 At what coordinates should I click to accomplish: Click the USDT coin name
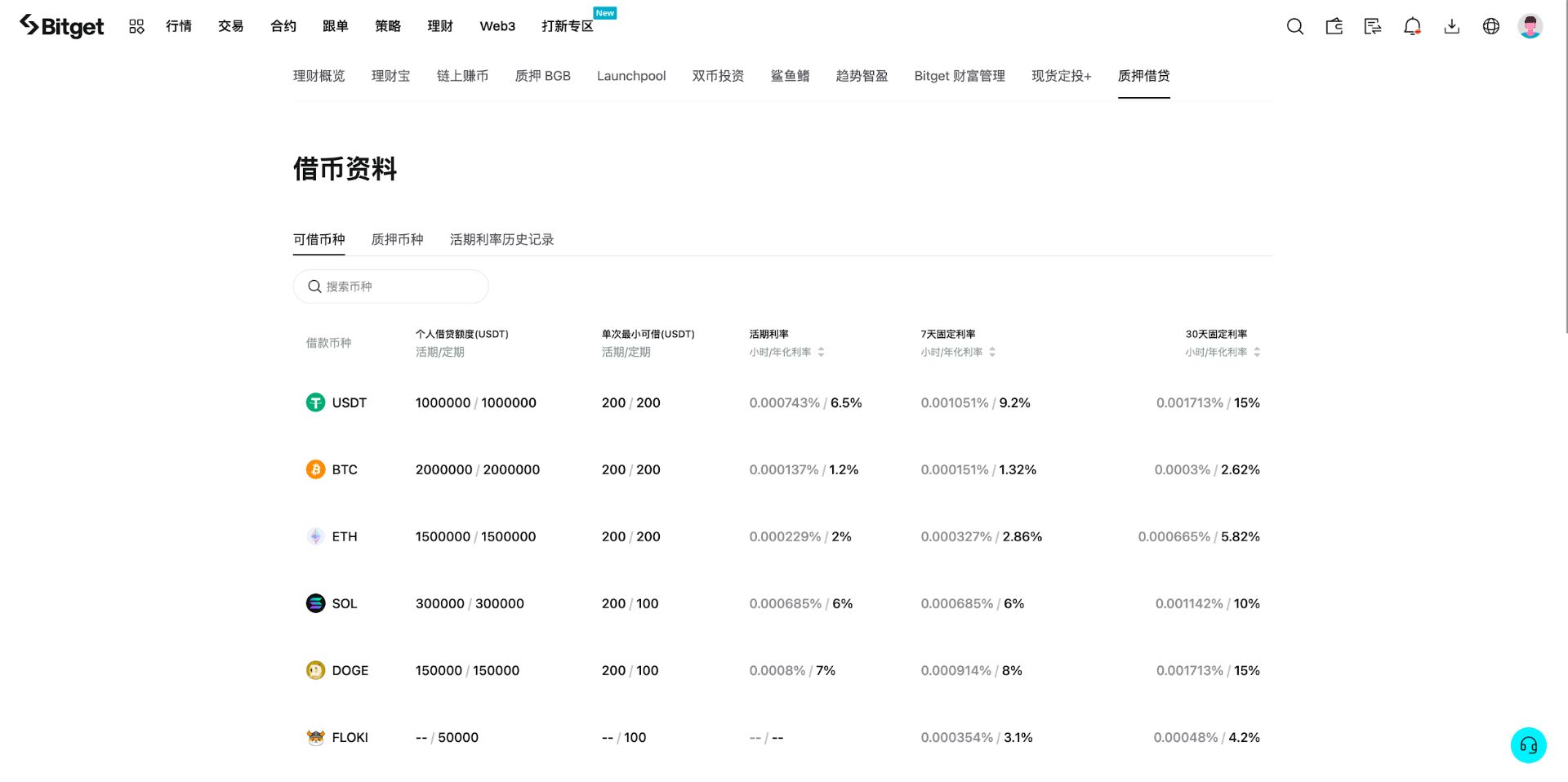pyautogui.click(x=350, y=402)
